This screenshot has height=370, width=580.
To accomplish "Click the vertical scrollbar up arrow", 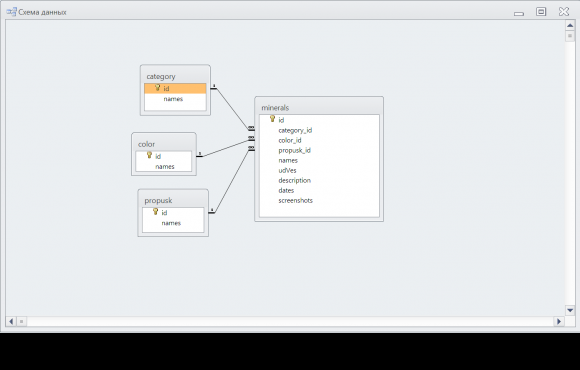I will 570,25.
